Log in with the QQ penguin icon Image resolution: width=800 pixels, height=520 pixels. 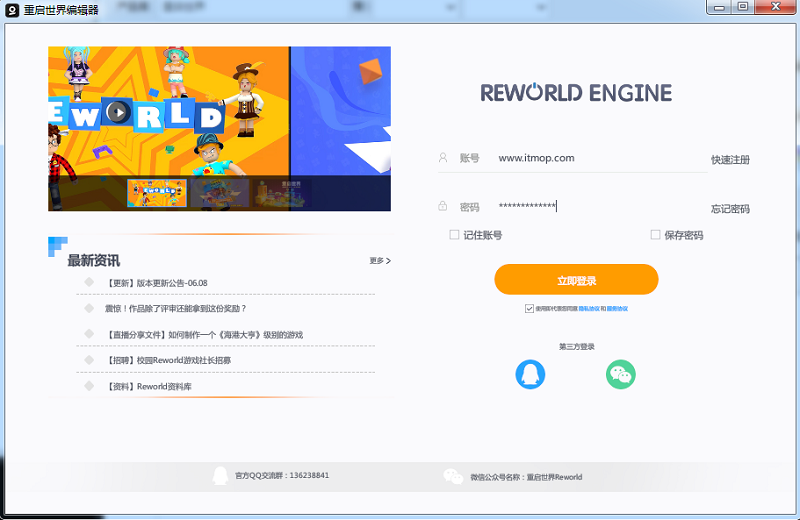pos(531,374)
